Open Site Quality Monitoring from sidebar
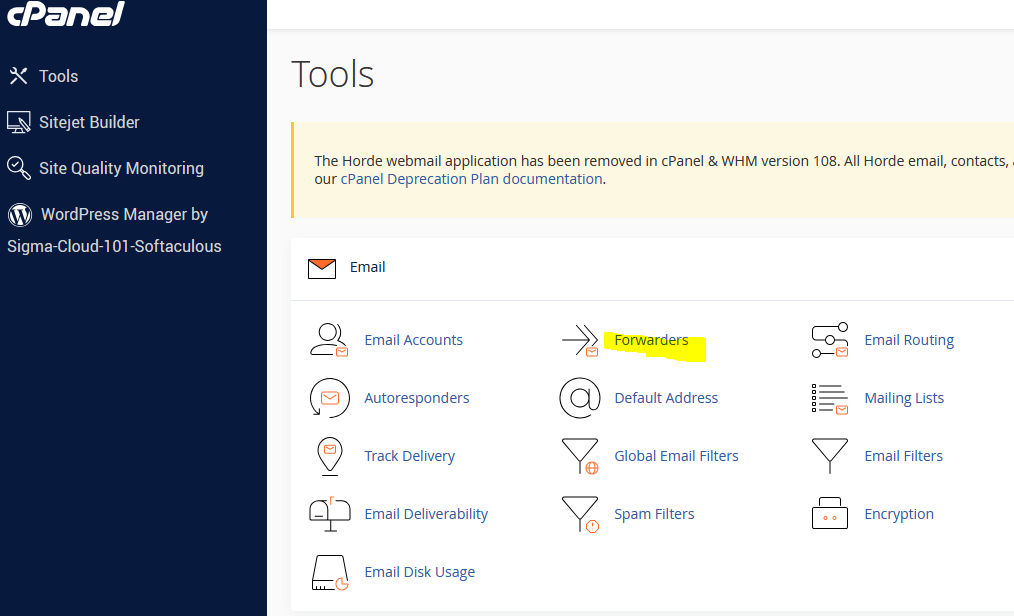1014x616 pixels. tap(121, 168)
